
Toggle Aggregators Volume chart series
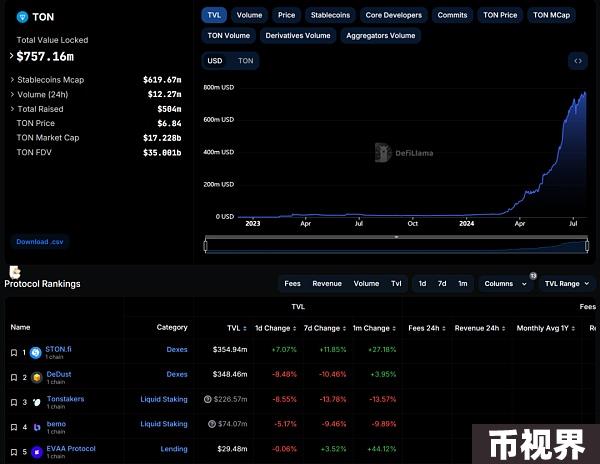click(381, 36)
